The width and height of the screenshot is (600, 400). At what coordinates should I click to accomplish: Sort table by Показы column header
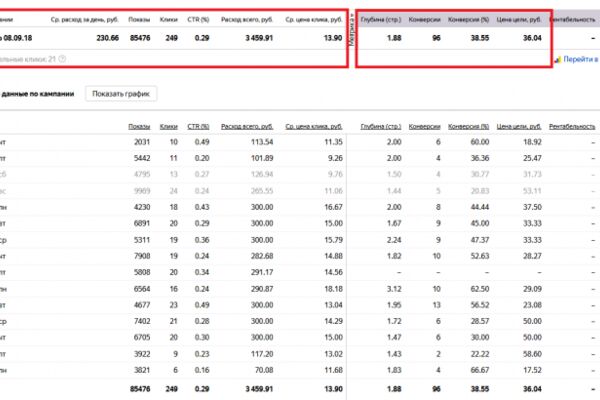139,126
